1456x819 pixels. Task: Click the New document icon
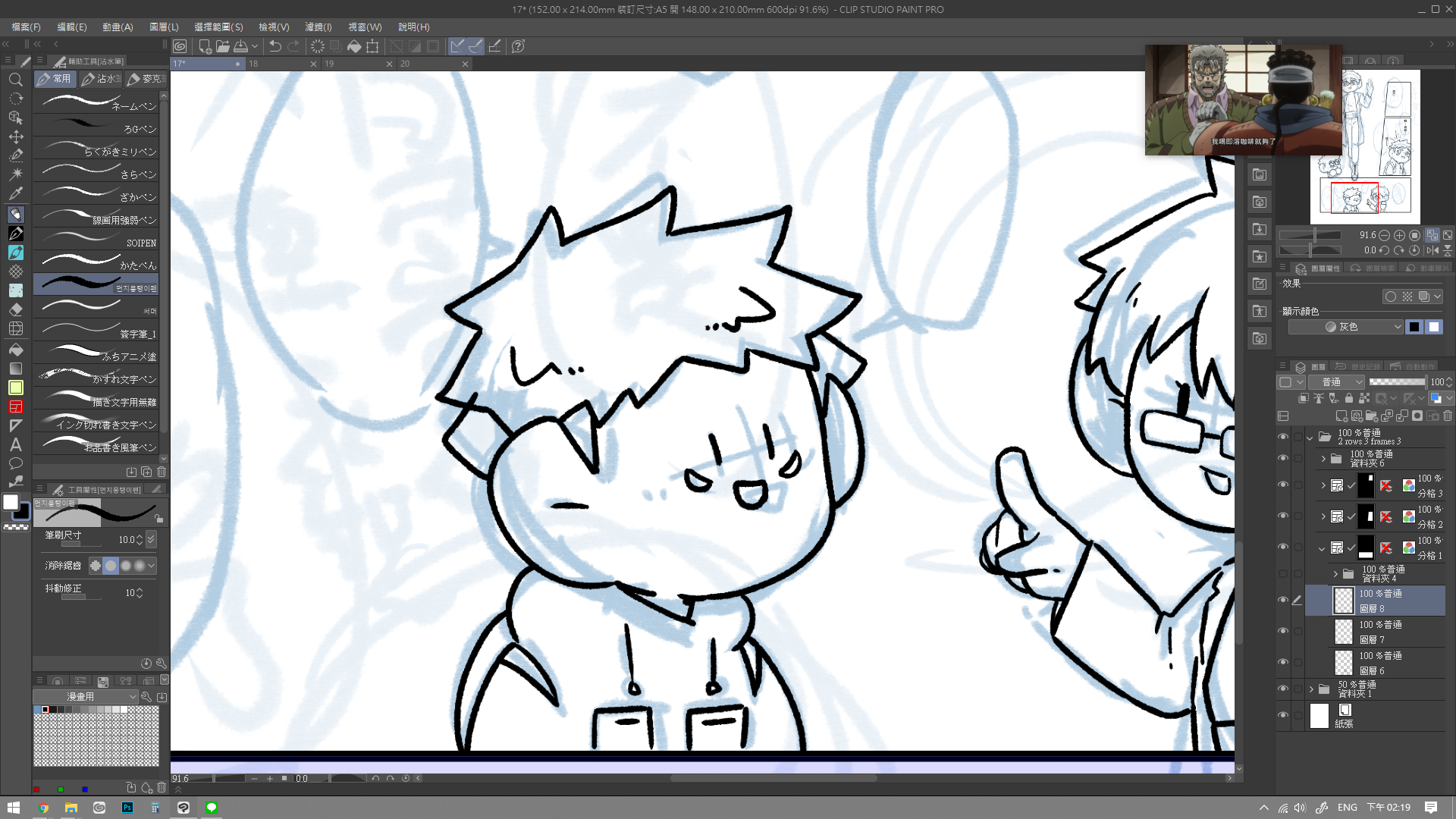204,46
